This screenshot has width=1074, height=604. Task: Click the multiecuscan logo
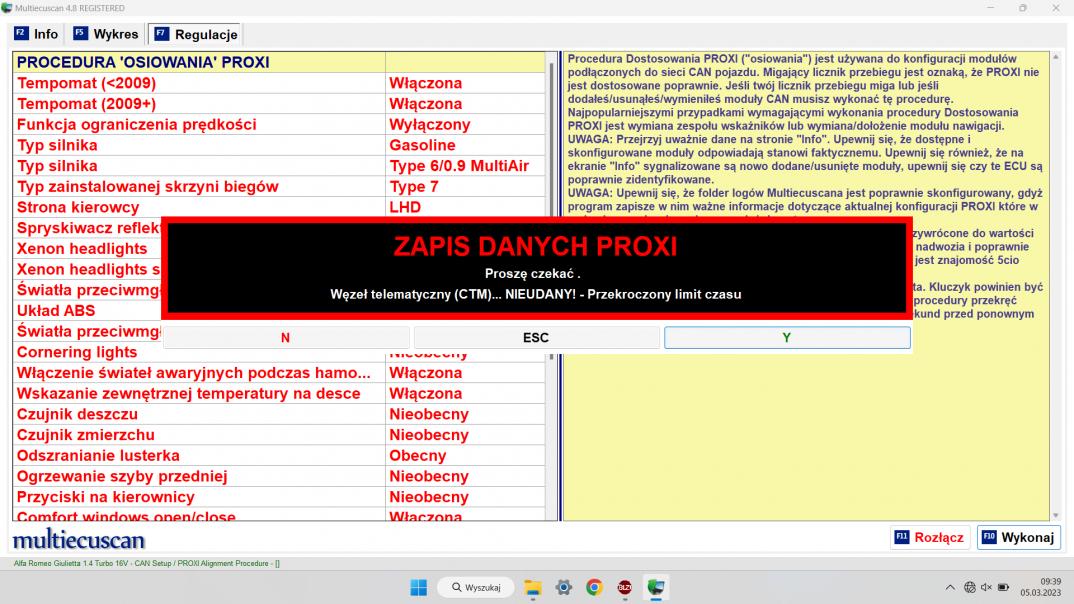point(79,539)
